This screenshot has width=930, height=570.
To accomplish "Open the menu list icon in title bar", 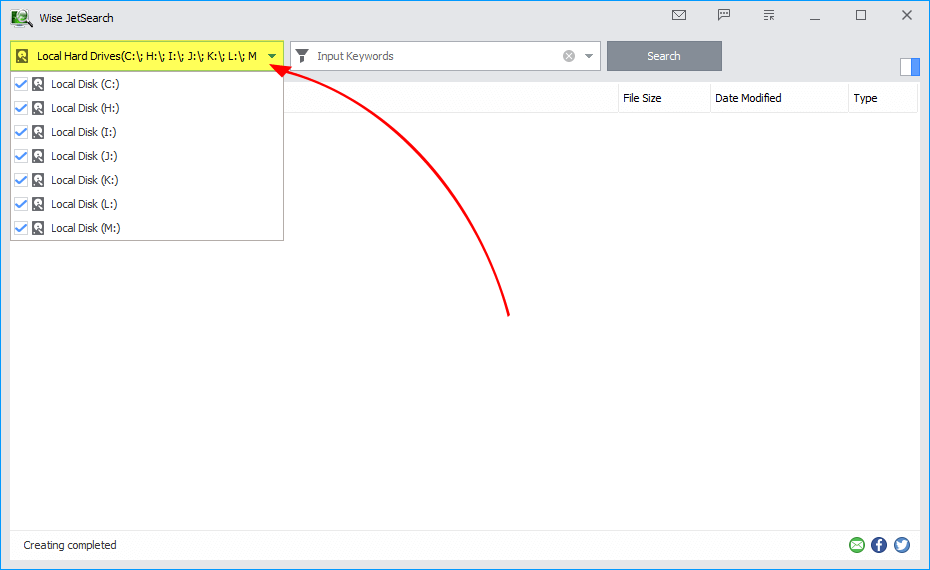I will click(769, 15).
